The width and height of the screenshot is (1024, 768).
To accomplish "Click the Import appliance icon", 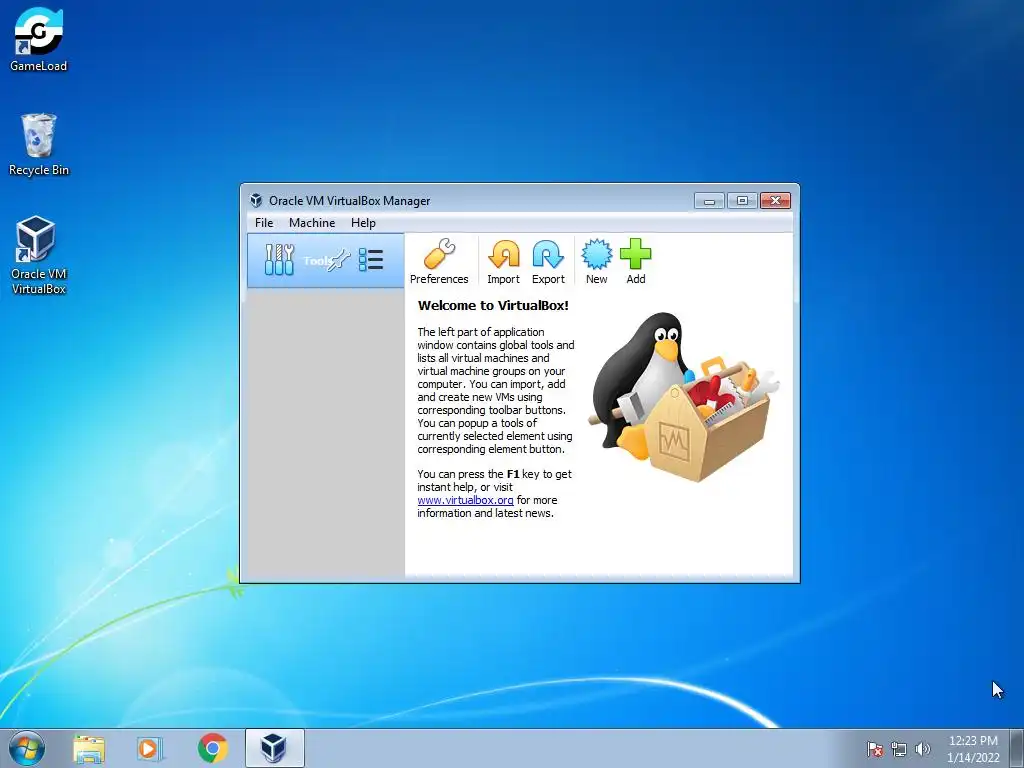I will point(504,261).
